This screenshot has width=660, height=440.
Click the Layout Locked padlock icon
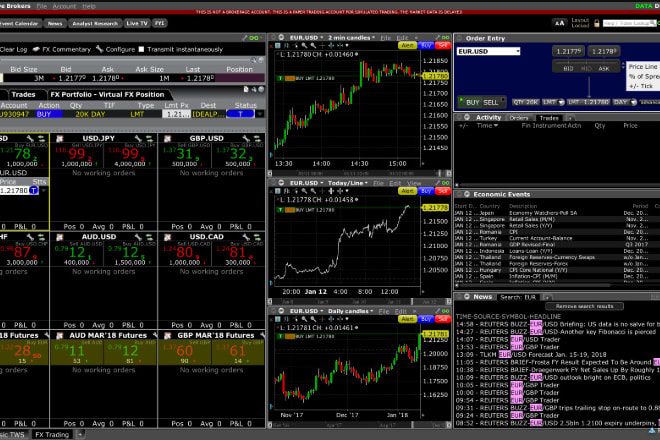click(596, 24)
